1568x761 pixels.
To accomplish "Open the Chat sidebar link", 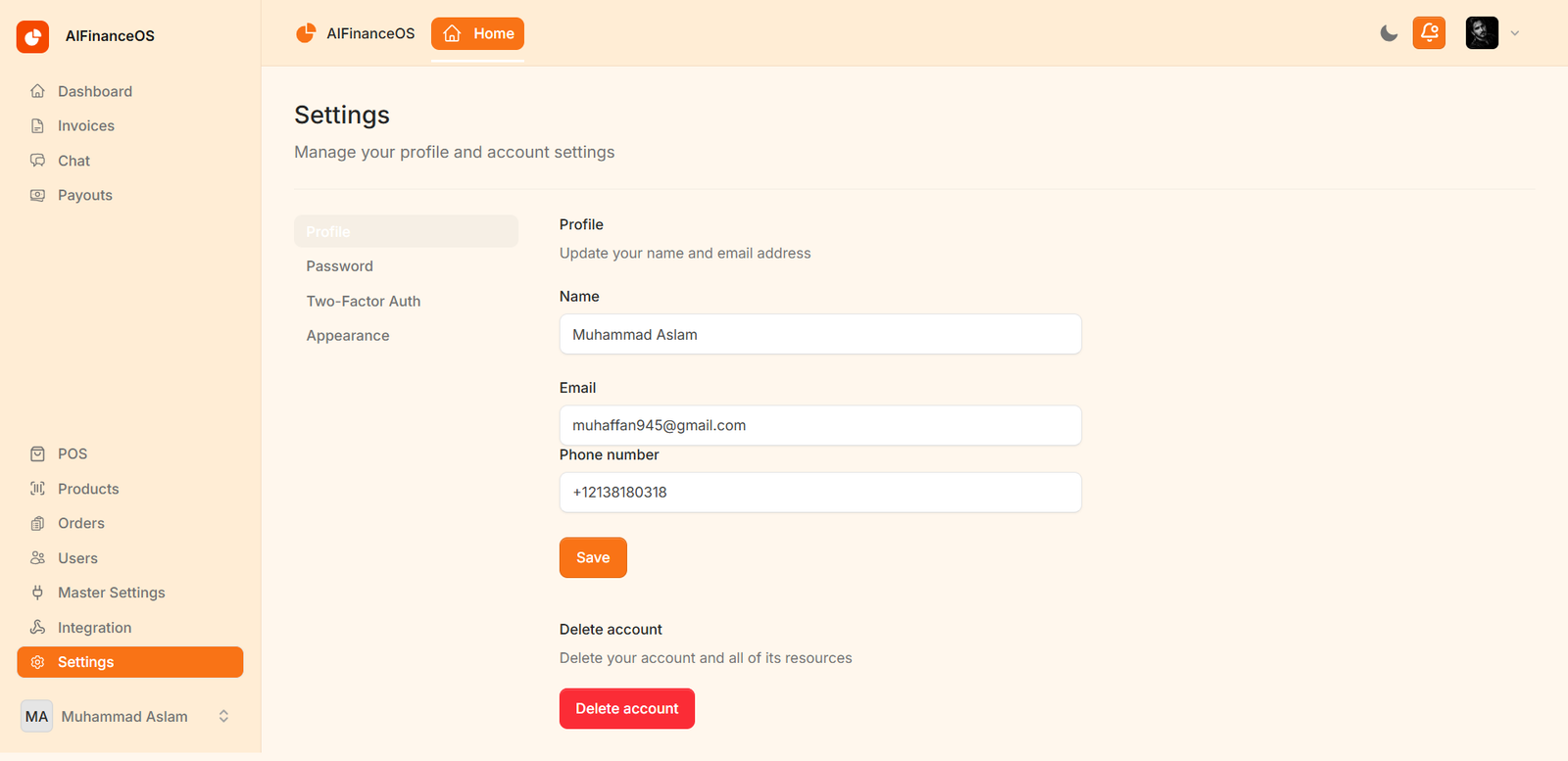I will coord(130,161).
